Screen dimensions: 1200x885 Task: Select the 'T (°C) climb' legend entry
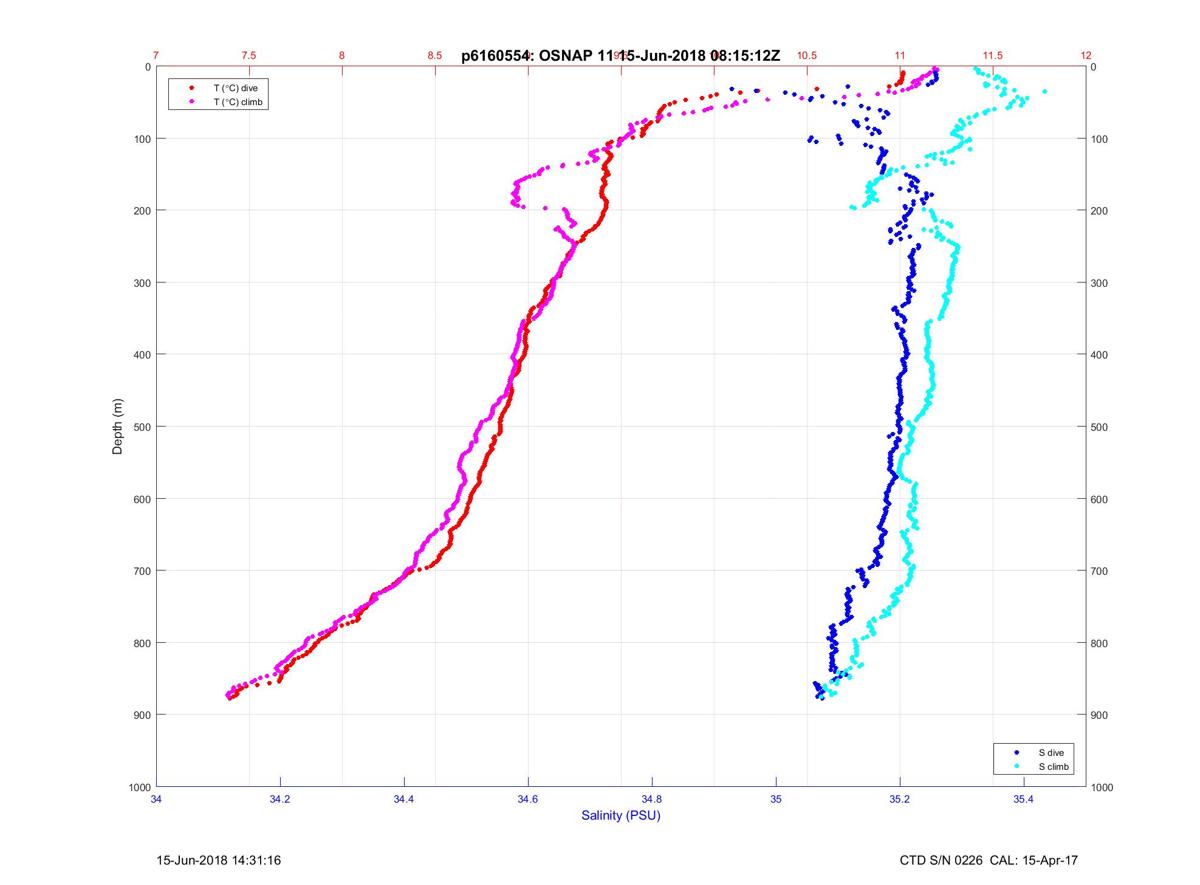coord(239,102)
